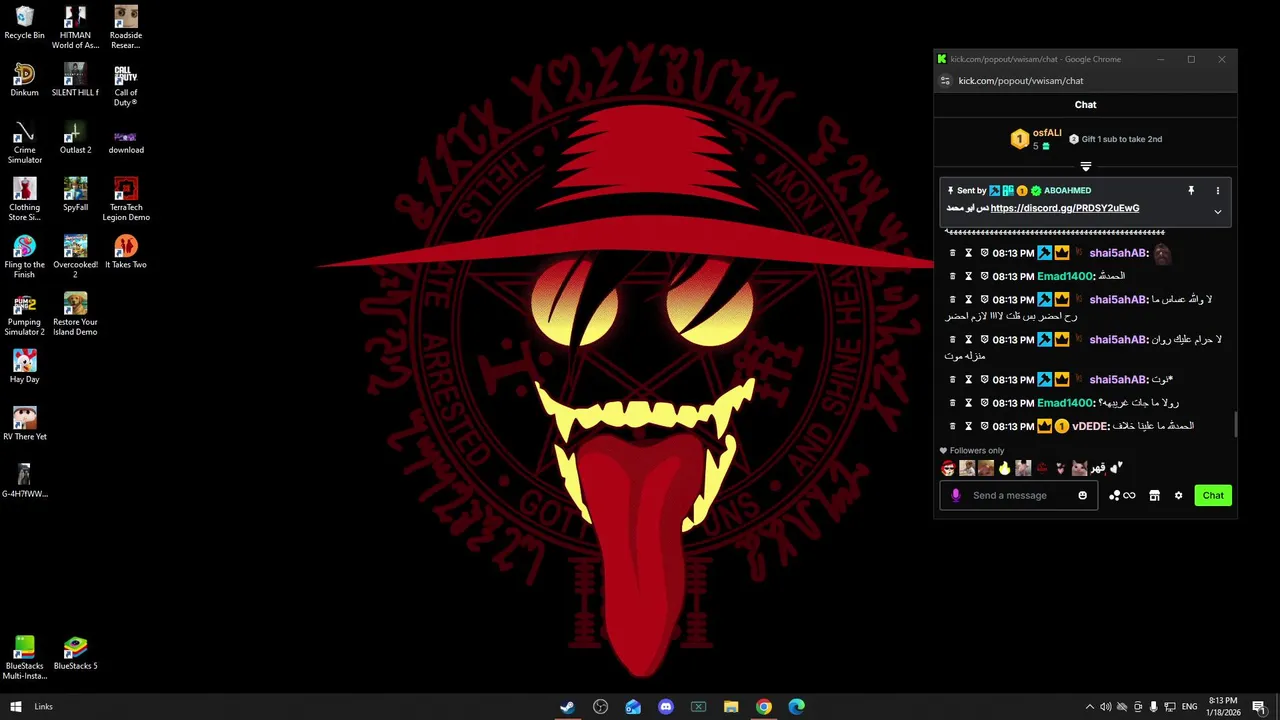The image size is (1280, 720).
Task: Click Gift 1 sub to take 2nd
Action: (x=1115, y=139)
